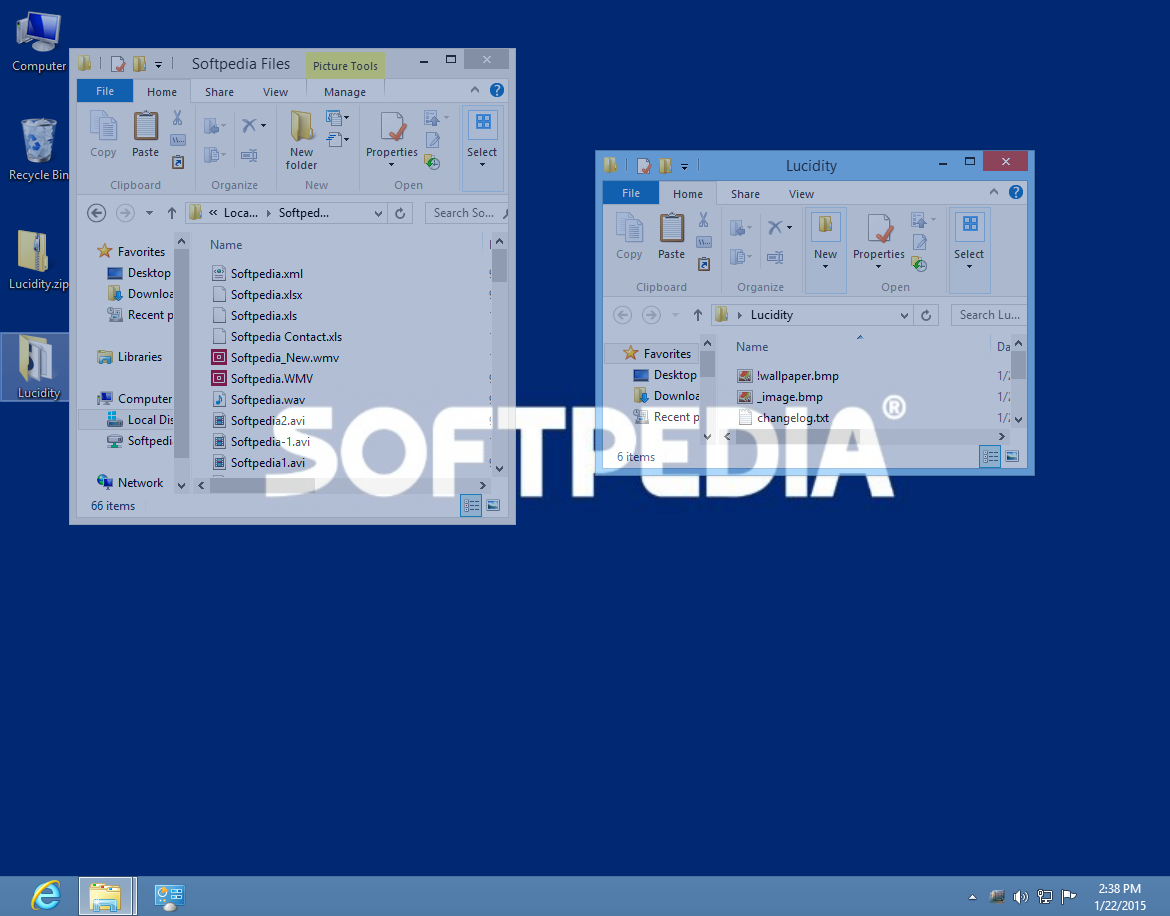
Task: Switch to View tab in Lucidity window
Action: (801, 194)
